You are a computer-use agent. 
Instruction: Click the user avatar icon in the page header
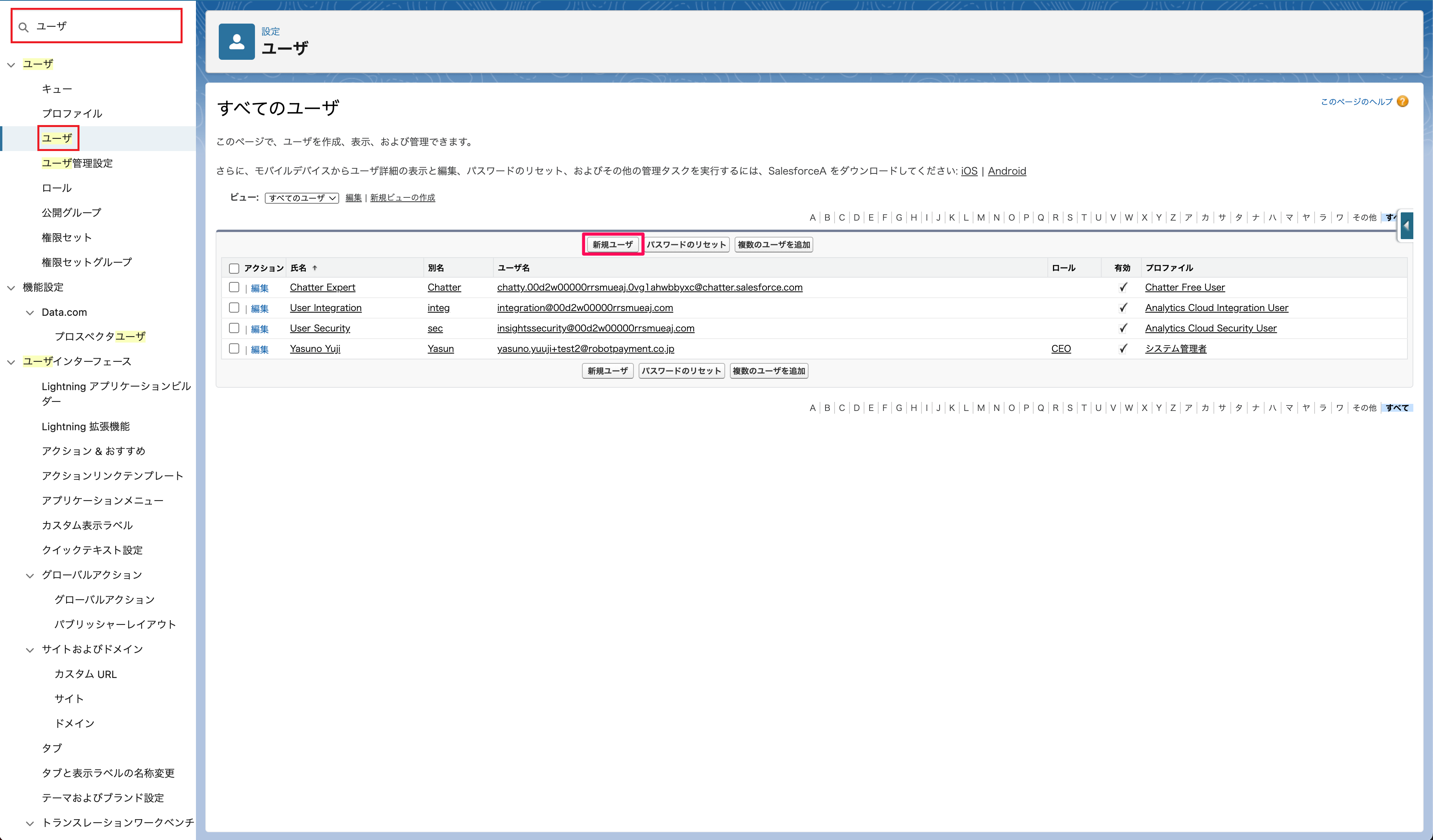tap(236, 41)
